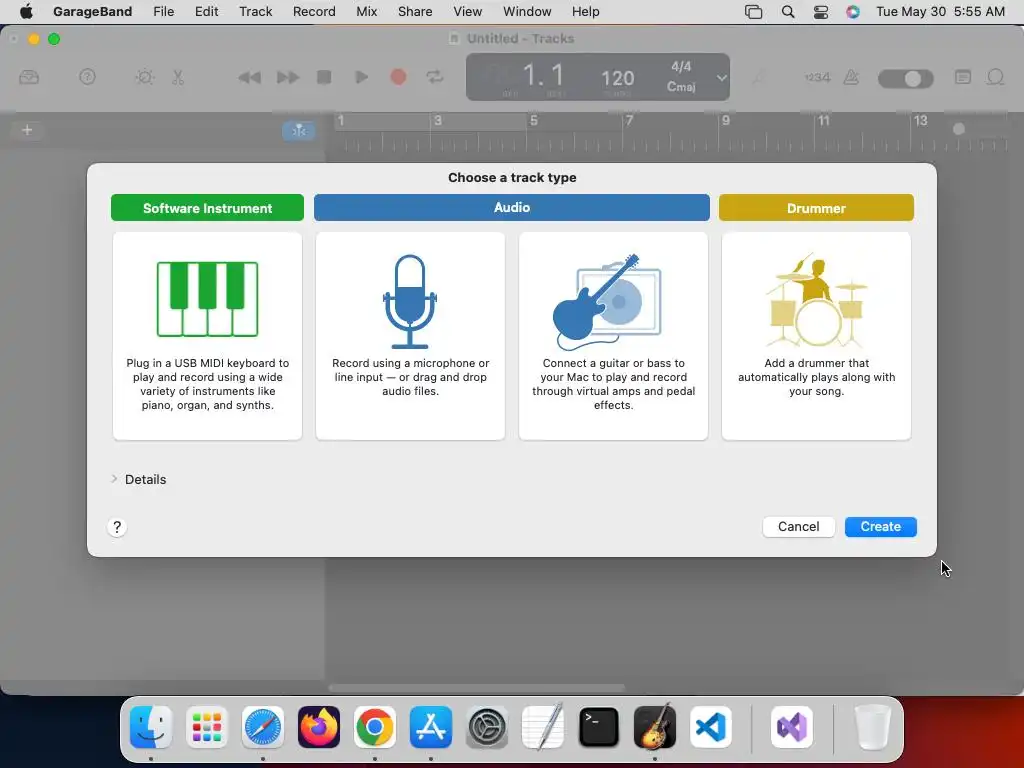Click the 1.1 playhead position display

pyautogui.click(x=543, y=75)
